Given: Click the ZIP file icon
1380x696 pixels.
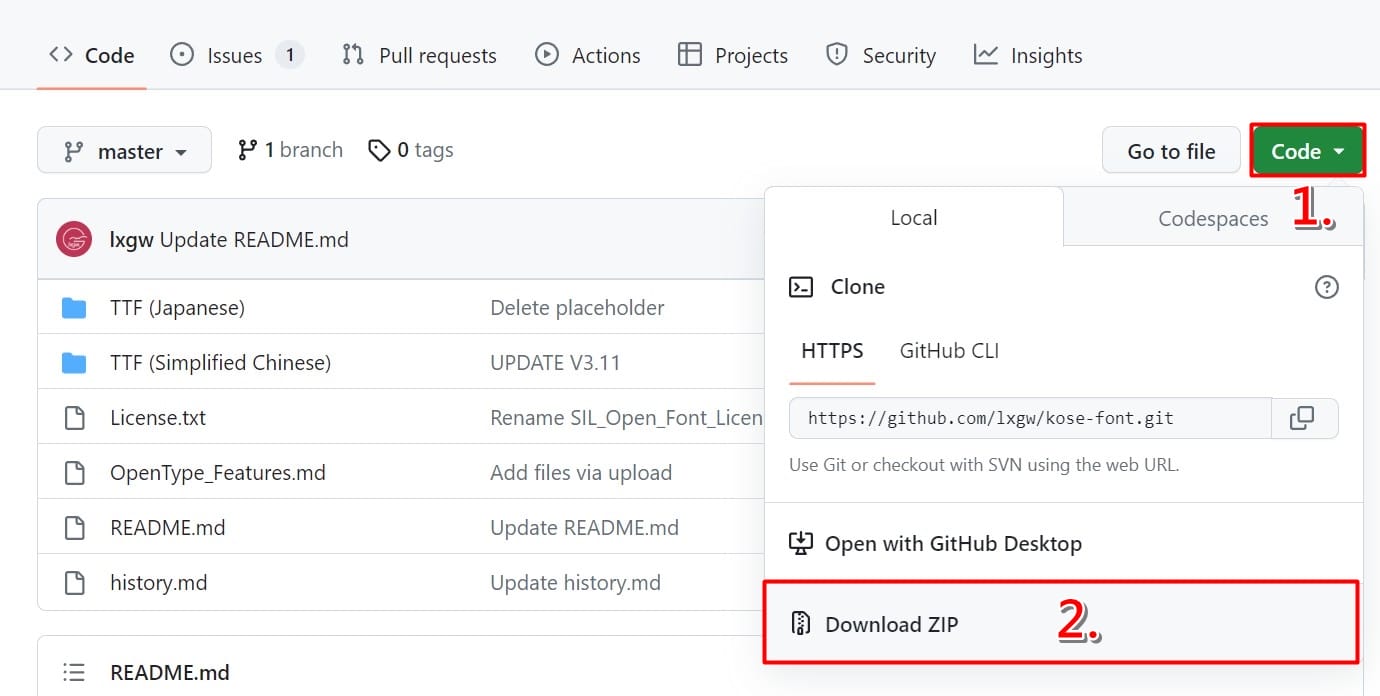Looking at the screenshot, I should point(800,624).
